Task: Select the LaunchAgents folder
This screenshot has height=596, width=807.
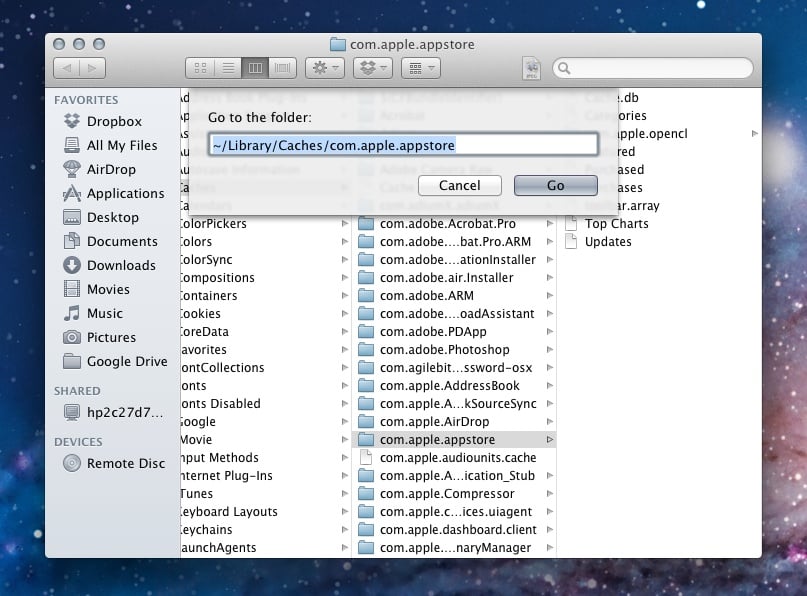Action: click(x=265, y=548)
